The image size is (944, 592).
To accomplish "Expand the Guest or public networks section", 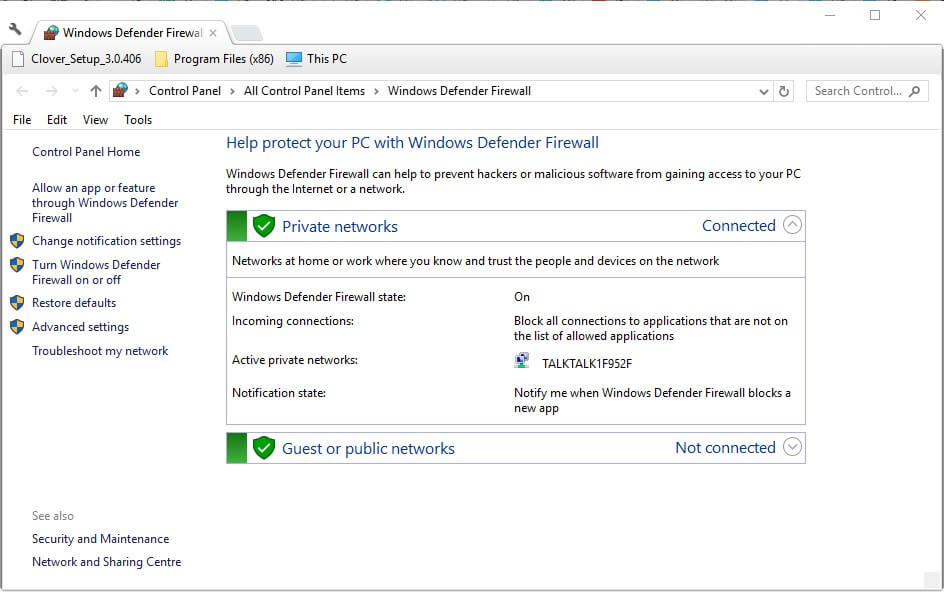I will [x=792, y=447].
